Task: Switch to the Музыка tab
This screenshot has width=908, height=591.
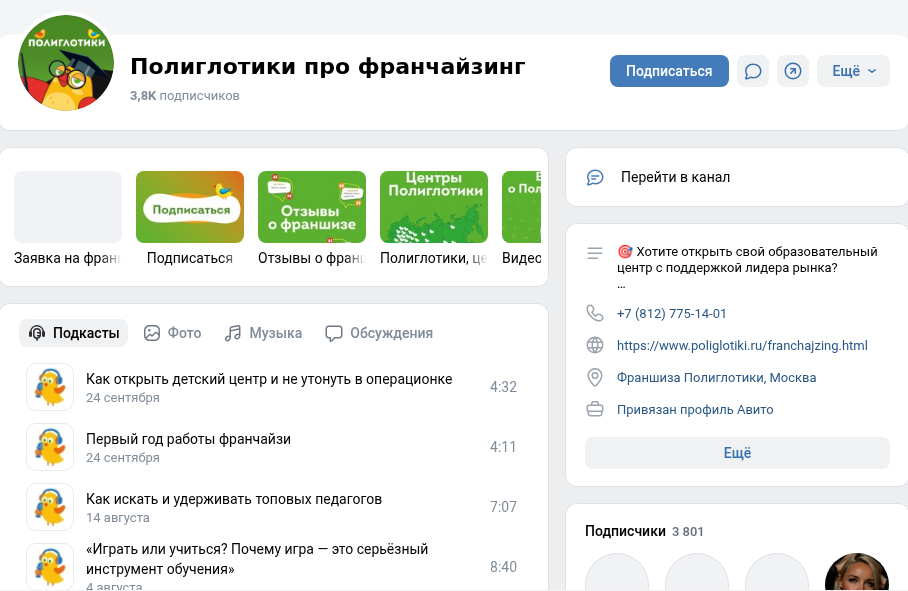Action: click(263, 333)
